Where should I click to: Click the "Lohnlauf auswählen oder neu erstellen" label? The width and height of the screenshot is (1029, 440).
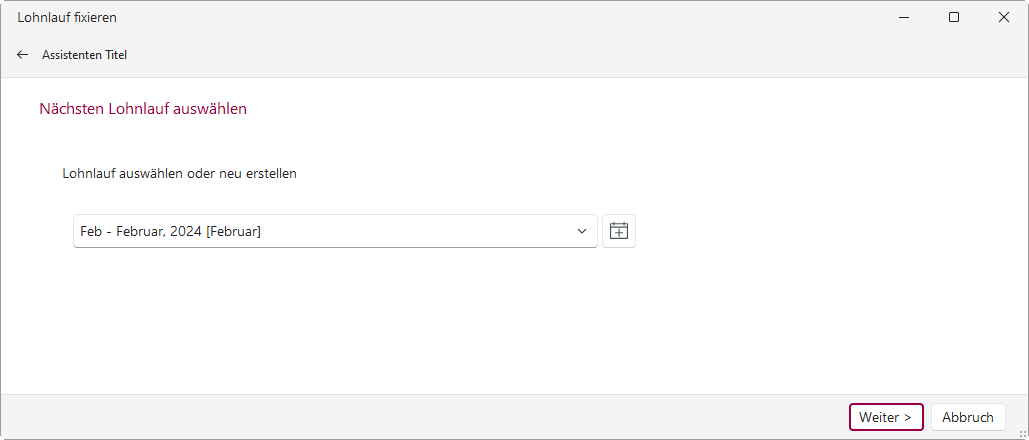pos(179,173)
